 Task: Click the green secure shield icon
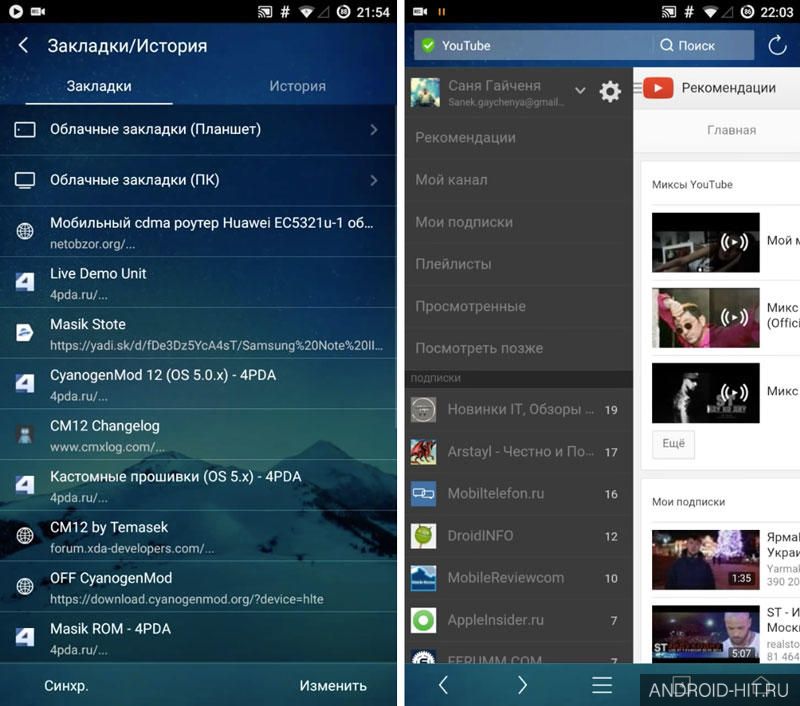point(428,45)
